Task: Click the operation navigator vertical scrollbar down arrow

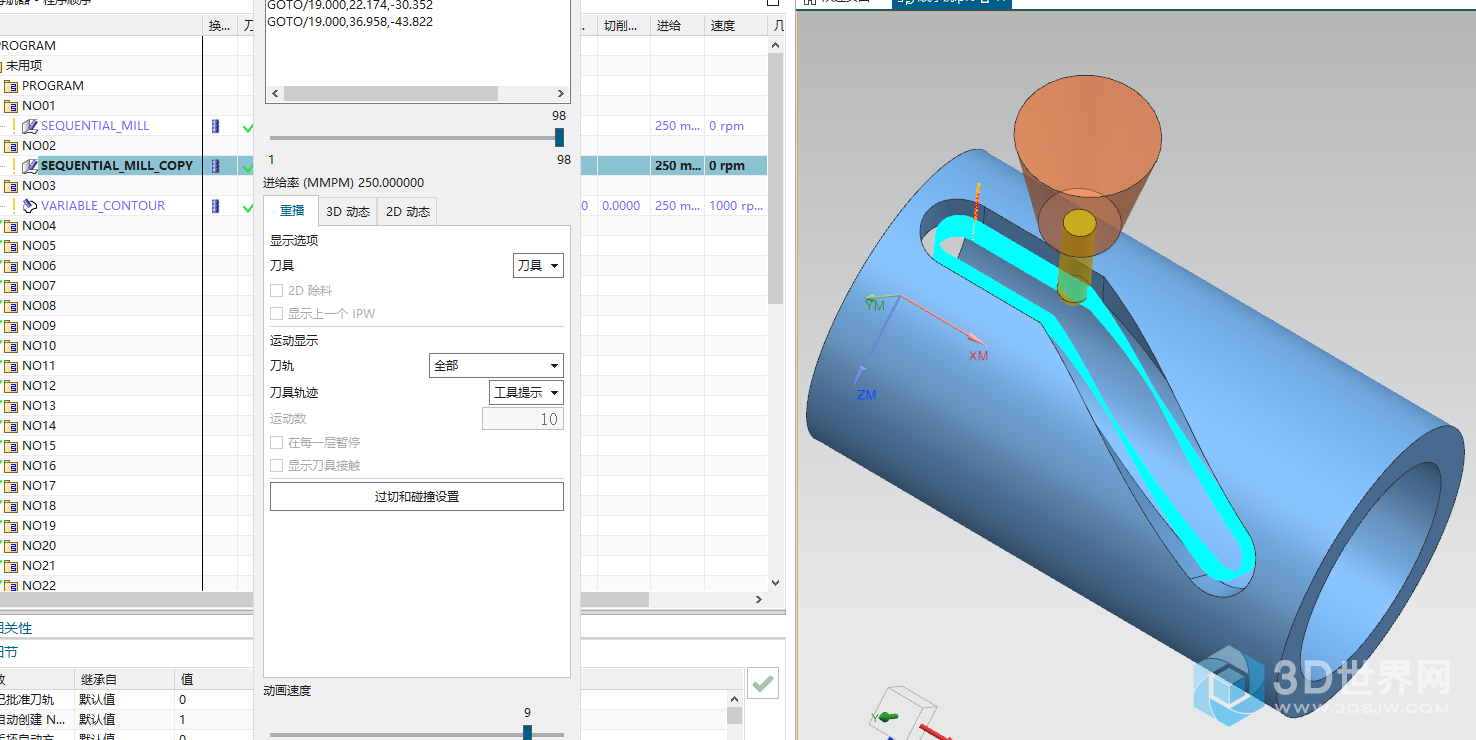Action: point(775,583)
